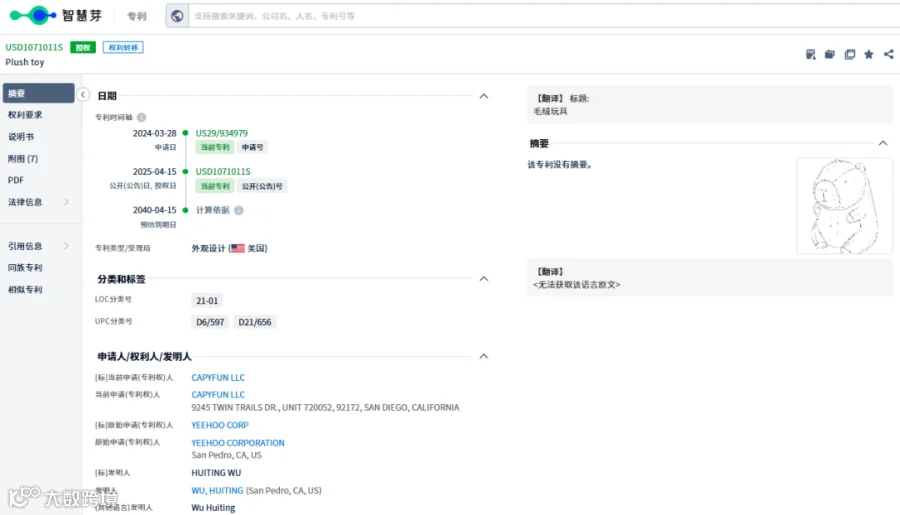Click the 申请号 tag

coord(252,148)
